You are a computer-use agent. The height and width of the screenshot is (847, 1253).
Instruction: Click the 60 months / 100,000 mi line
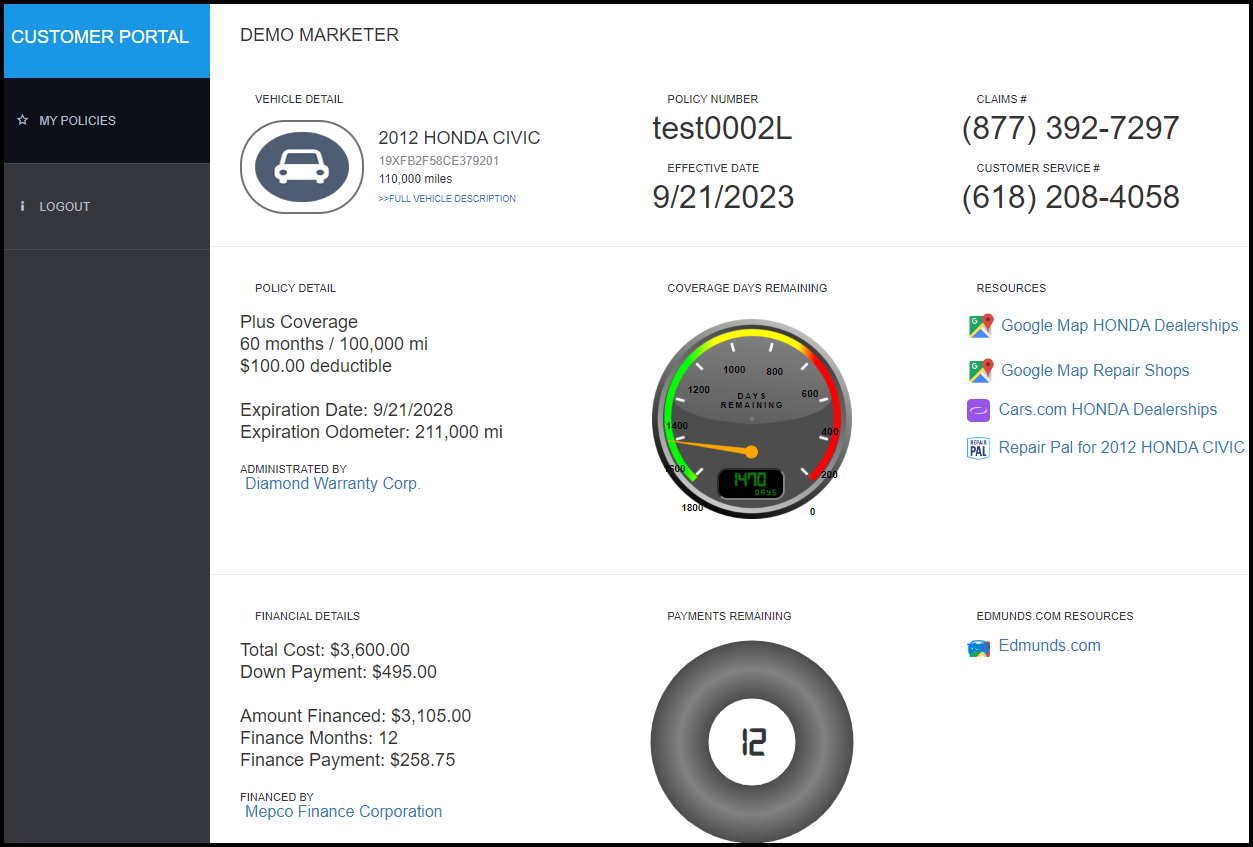click(334, 344)
